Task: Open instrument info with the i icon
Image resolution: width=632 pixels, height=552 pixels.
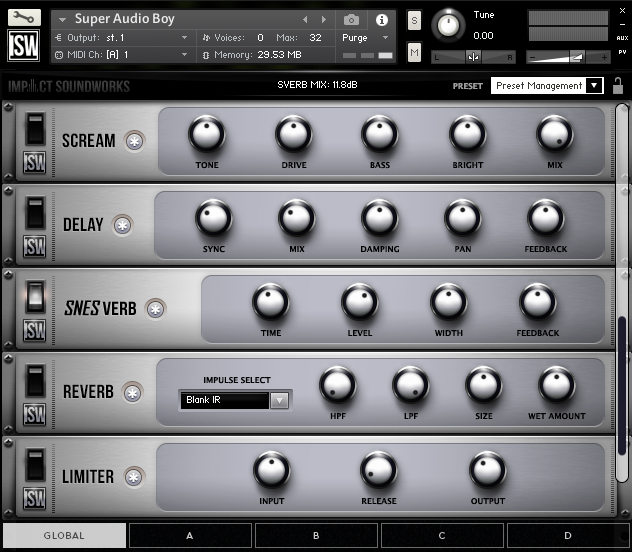Action: click(x=381, y=20)
